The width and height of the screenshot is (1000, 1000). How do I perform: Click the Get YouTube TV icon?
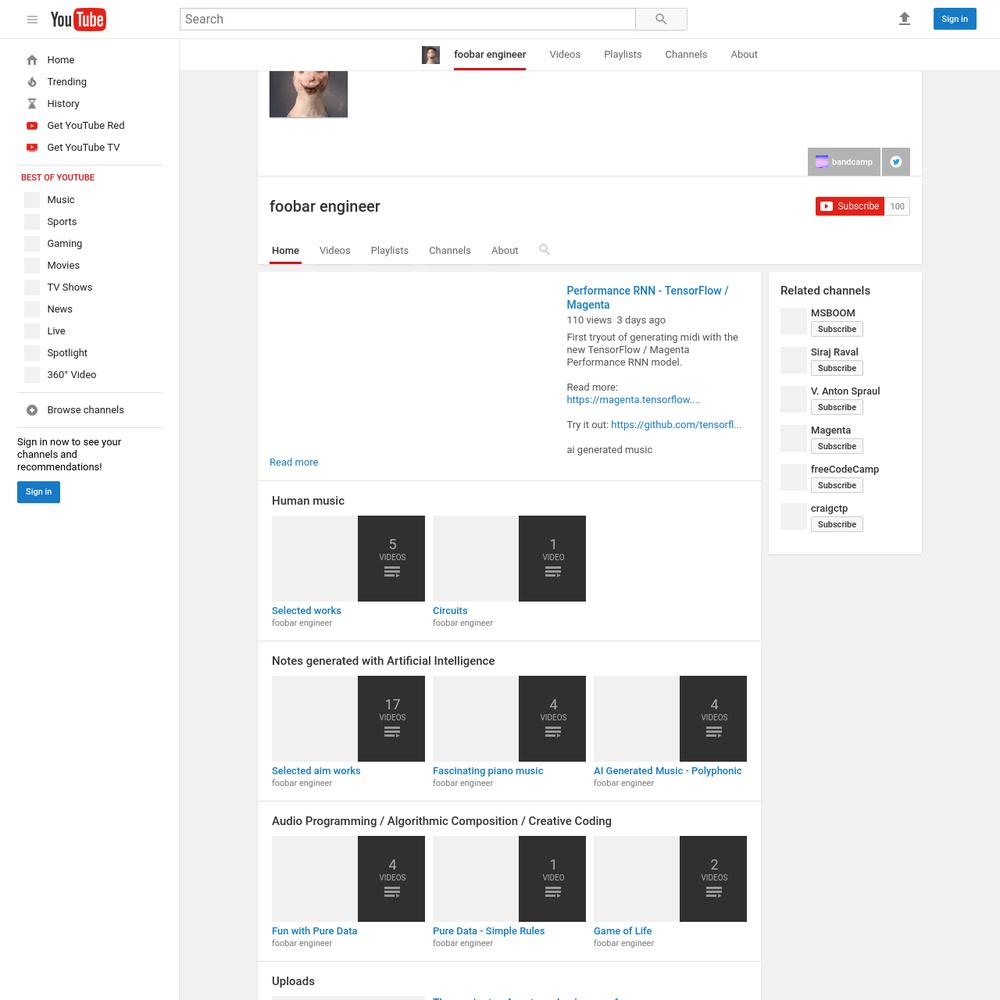(x=32, y=147)
